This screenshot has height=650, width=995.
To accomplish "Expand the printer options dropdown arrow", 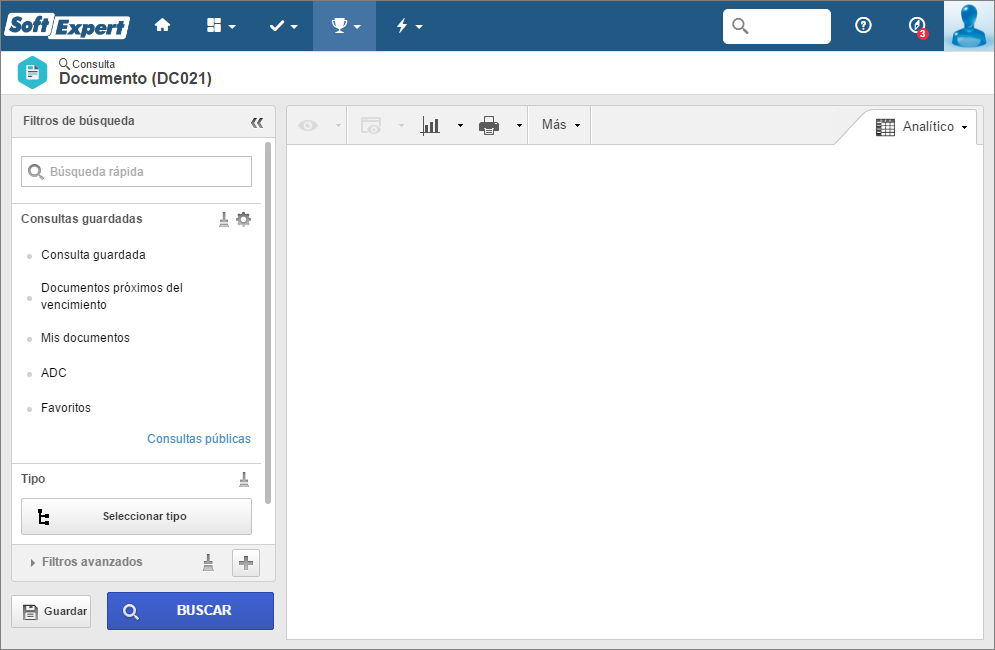I will [519, 126].
